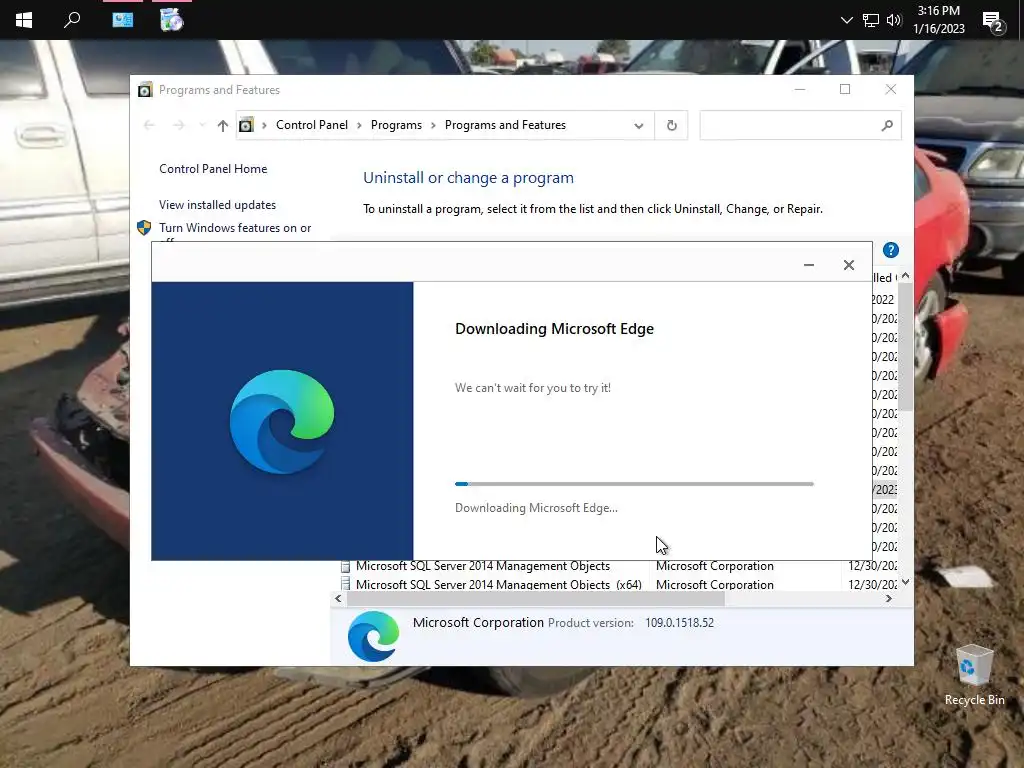Open the Windows Start menu
The height and width of the screenshot is (768, 1024).
[24, 20]
